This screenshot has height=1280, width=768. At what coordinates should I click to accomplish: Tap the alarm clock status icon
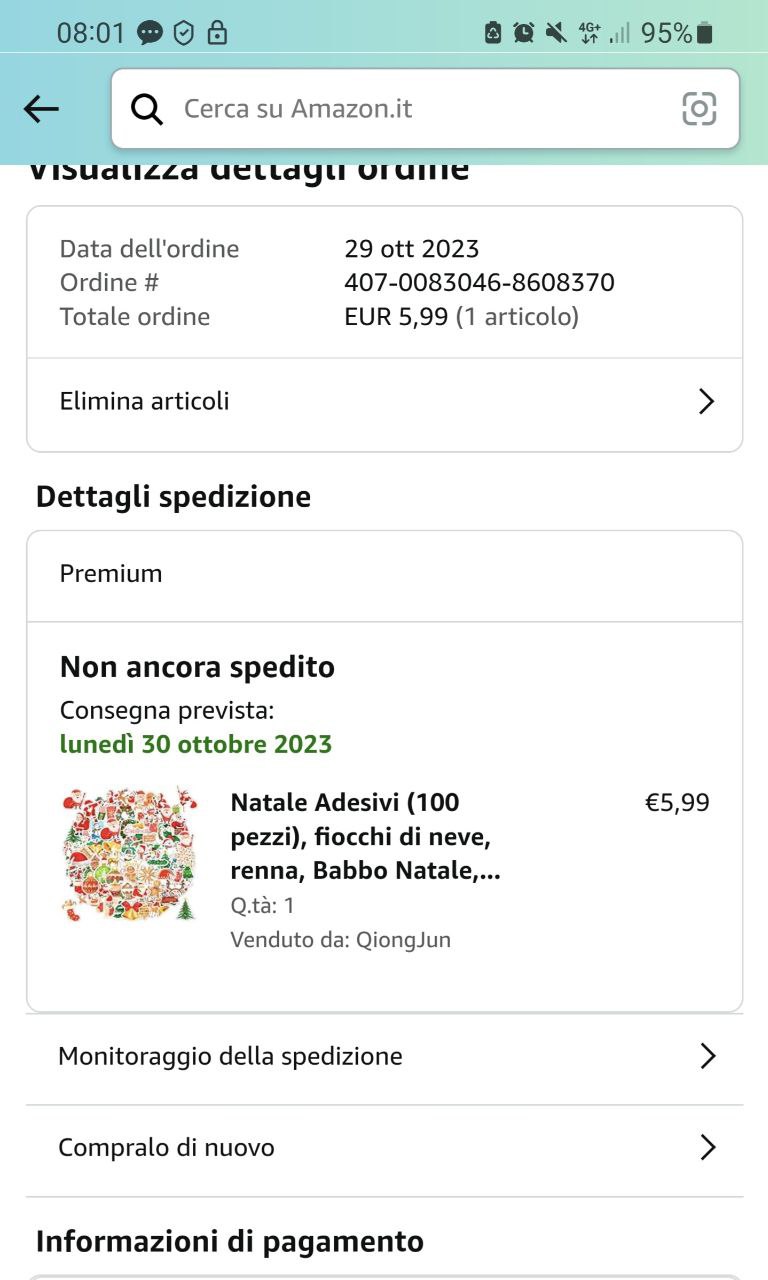524,33
